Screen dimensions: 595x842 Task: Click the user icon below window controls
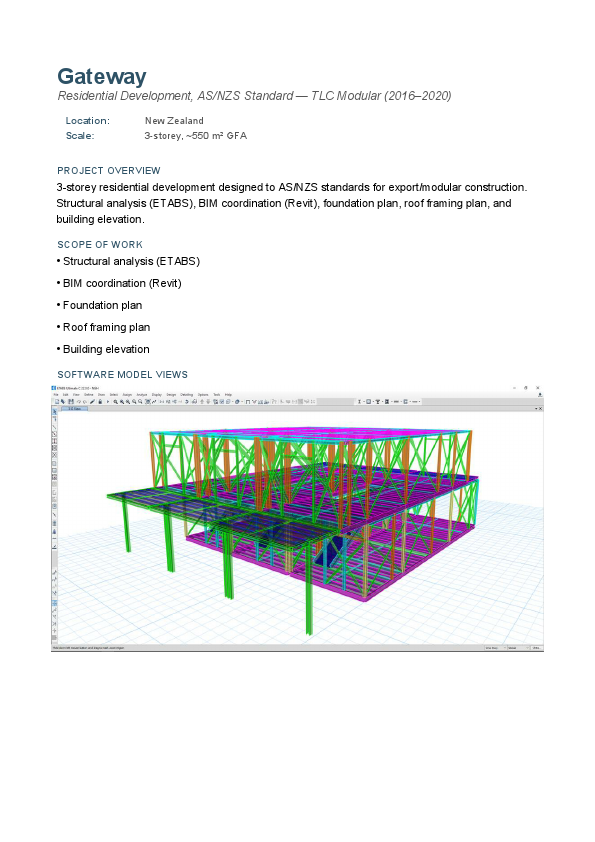540,395
